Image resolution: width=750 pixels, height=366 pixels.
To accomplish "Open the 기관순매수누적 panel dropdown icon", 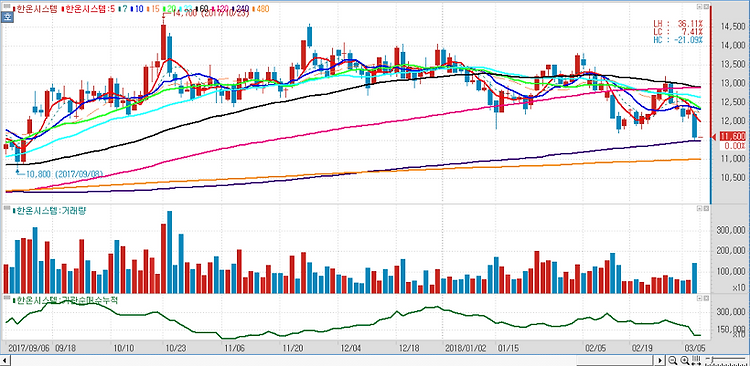I will [x=698, y=297].
